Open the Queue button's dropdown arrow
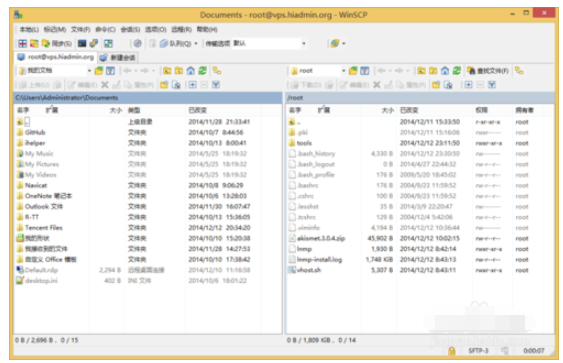This screenshot has width=563, height=363. tap(196, 43)
